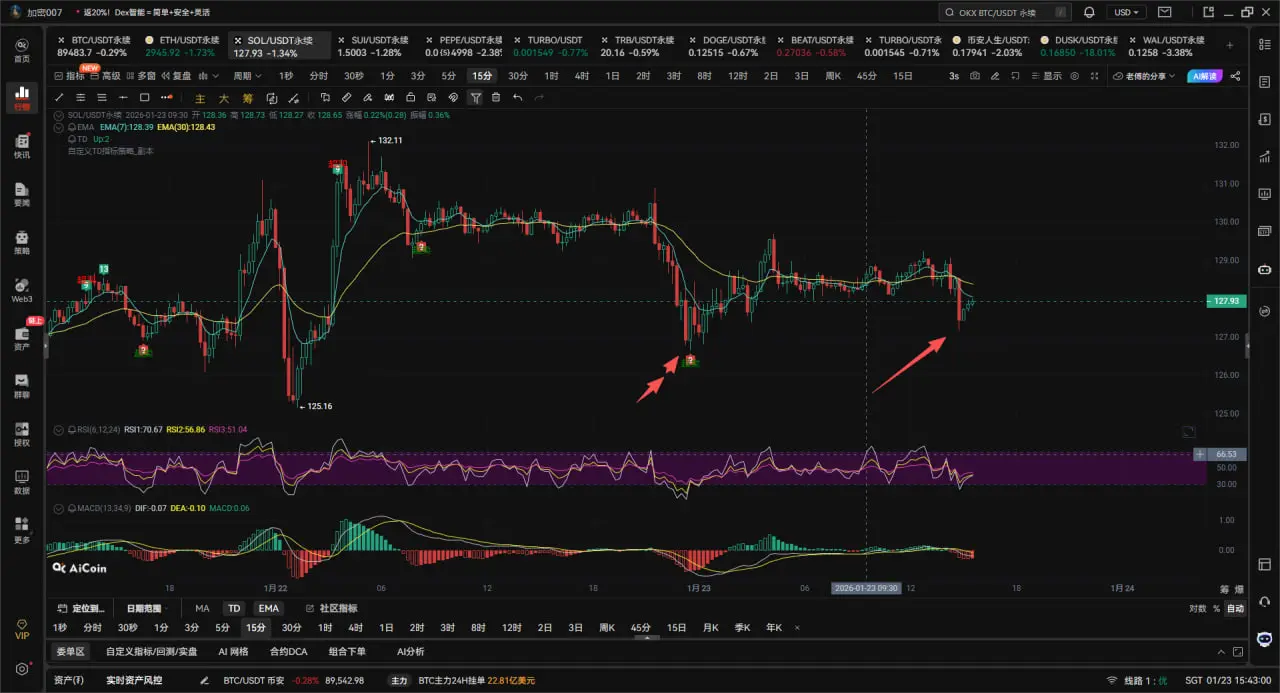This screenshot has height=693, width=1280.
Task: Open the USD currency dropdown
Action: pyautogui.click(x=1127, y=12)
